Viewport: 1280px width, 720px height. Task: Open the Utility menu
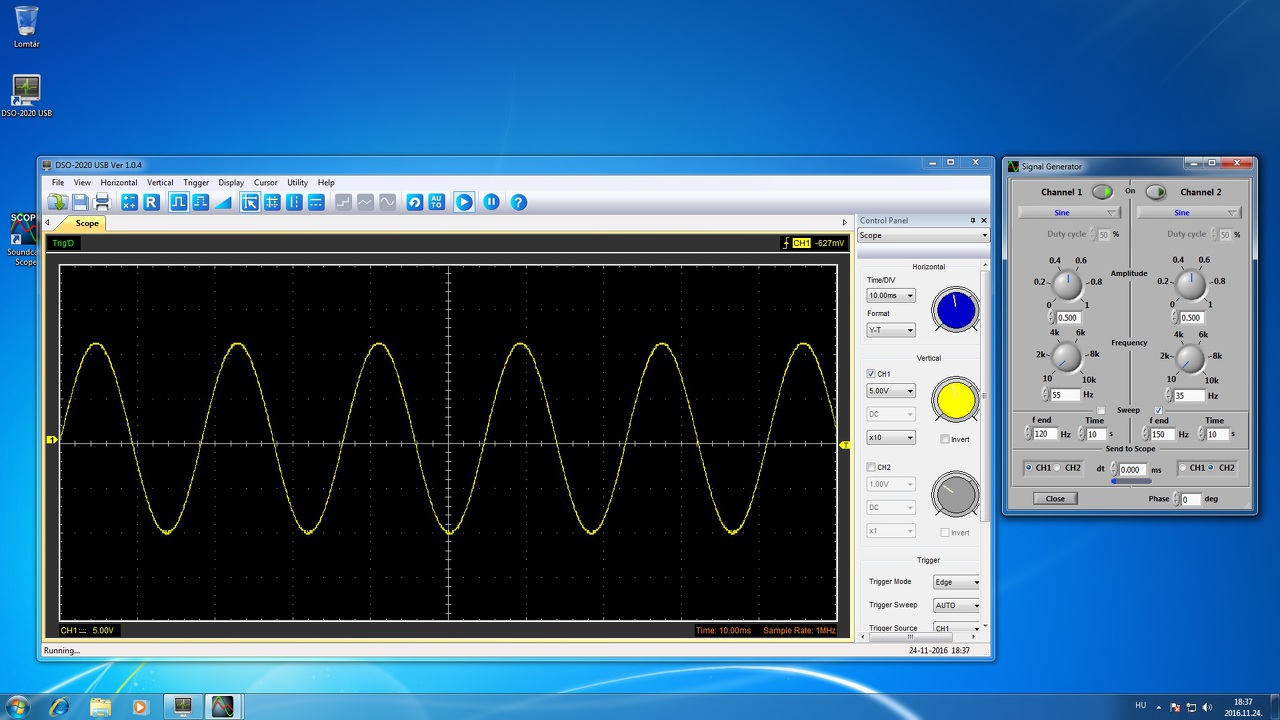tap(297, 183)
